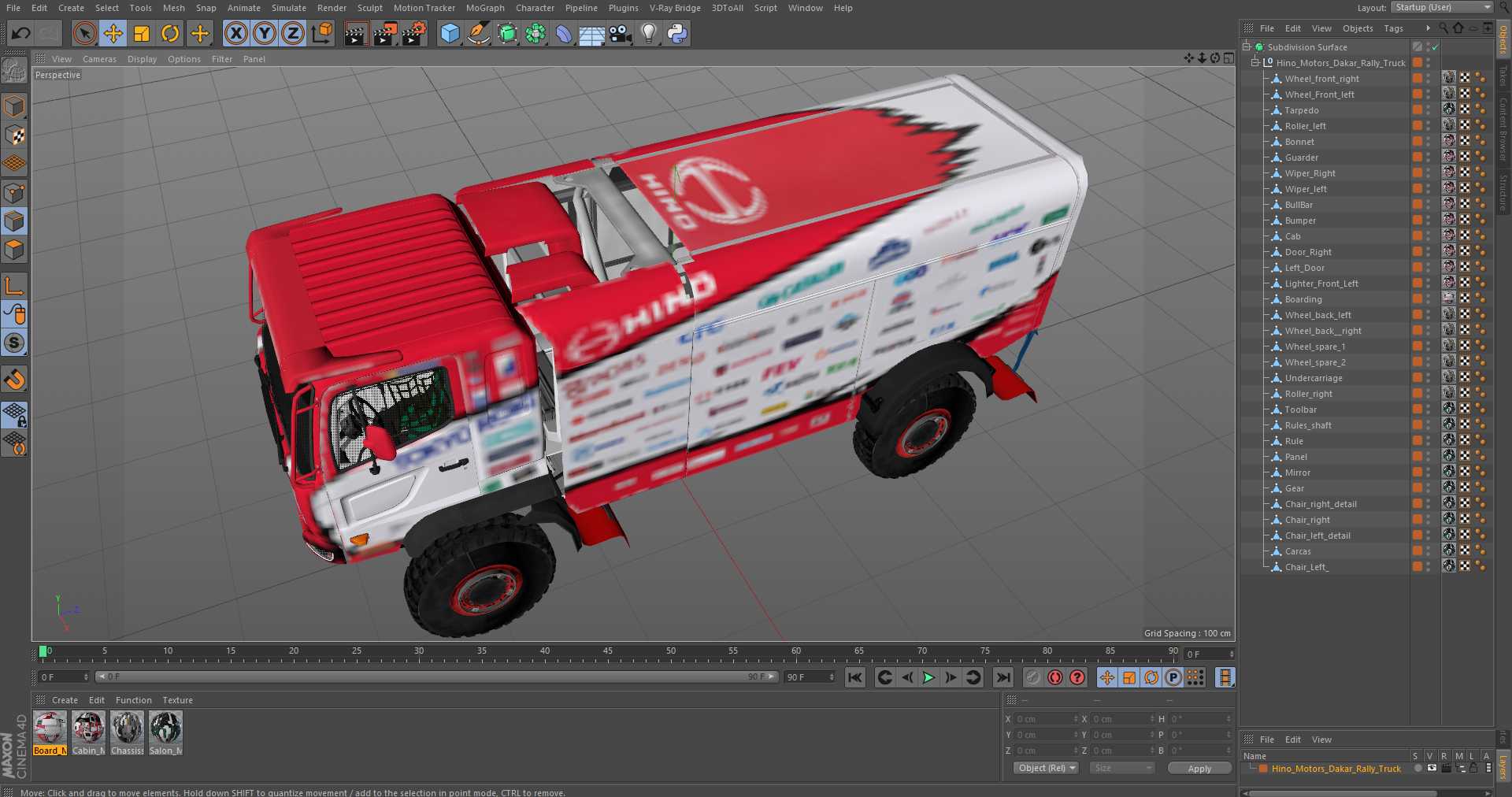This screenshot has height=797, width=1512.
Task: Add floor environment object icon
Action: [592, 33]
